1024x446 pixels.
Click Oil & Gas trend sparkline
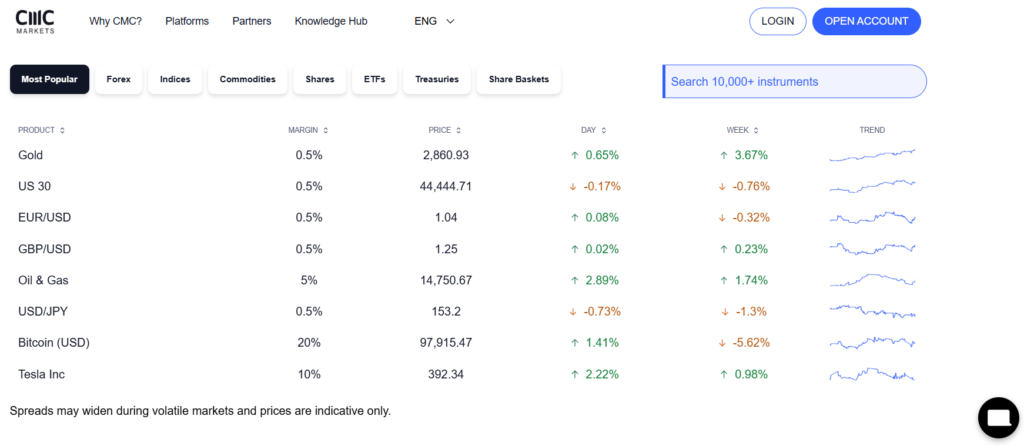click(872, 280)
